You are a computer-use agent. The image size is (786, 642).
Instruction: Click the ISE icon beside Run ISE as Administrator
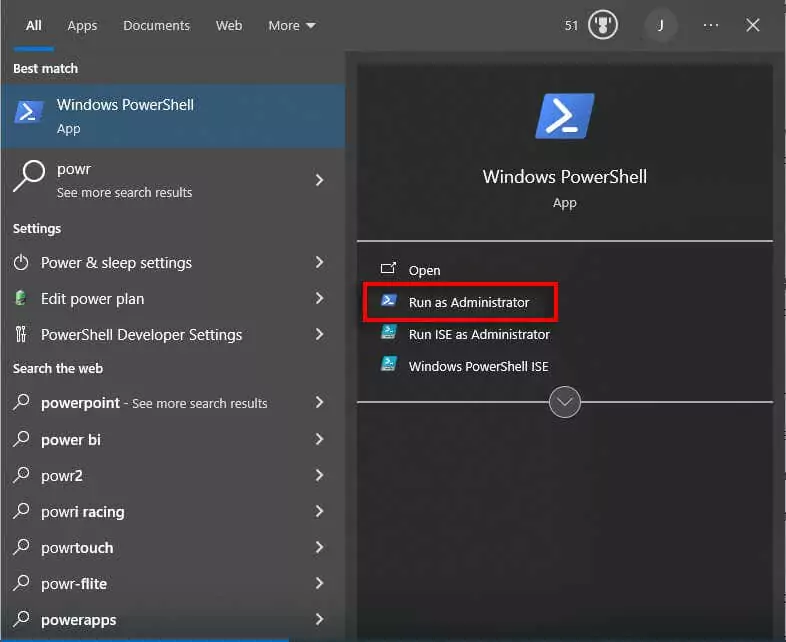click(389, 334)
